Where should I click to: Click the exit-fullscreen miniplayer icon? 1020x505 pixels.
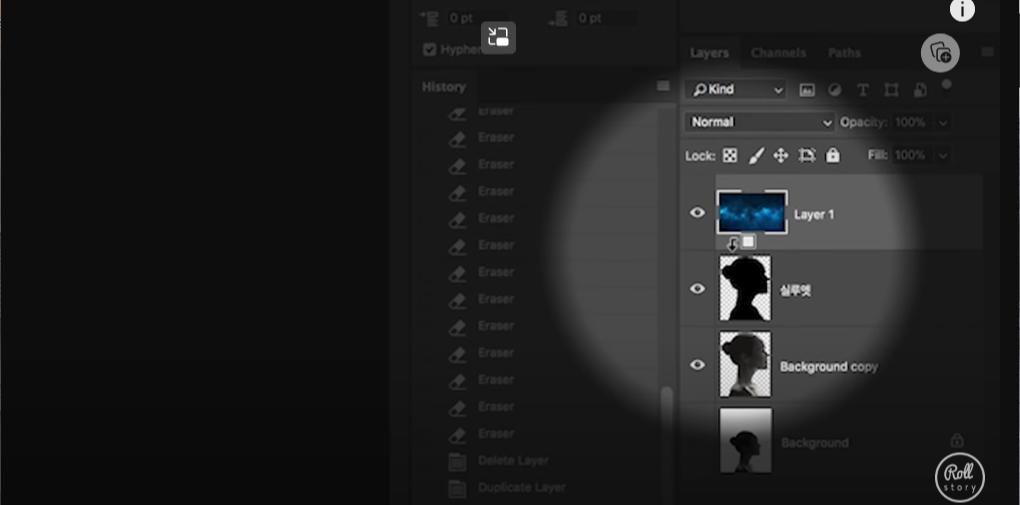pyautogui.click(x=498, y=37)
